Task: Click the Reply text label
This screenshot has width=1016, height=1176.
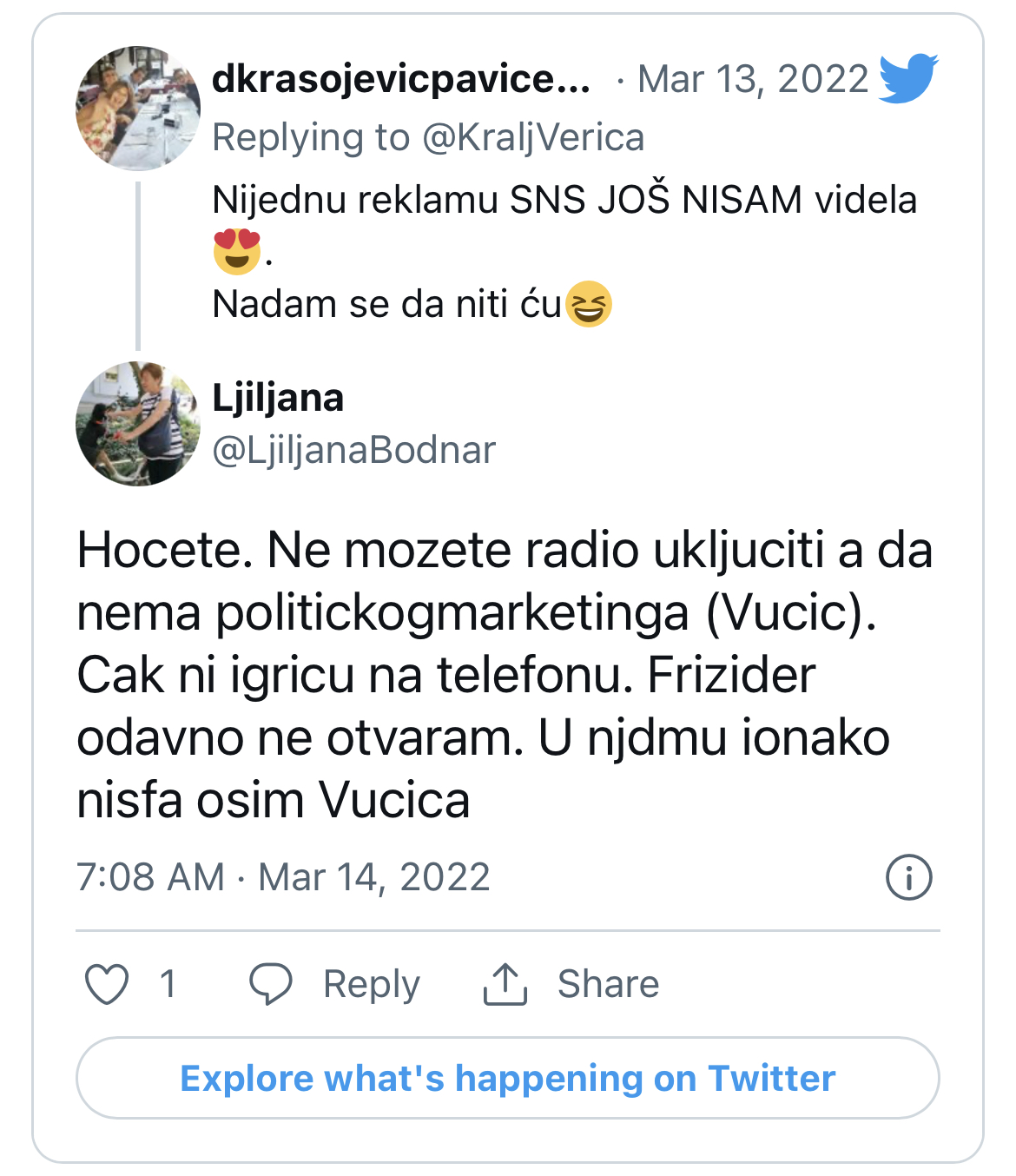Action: [371, 984]
